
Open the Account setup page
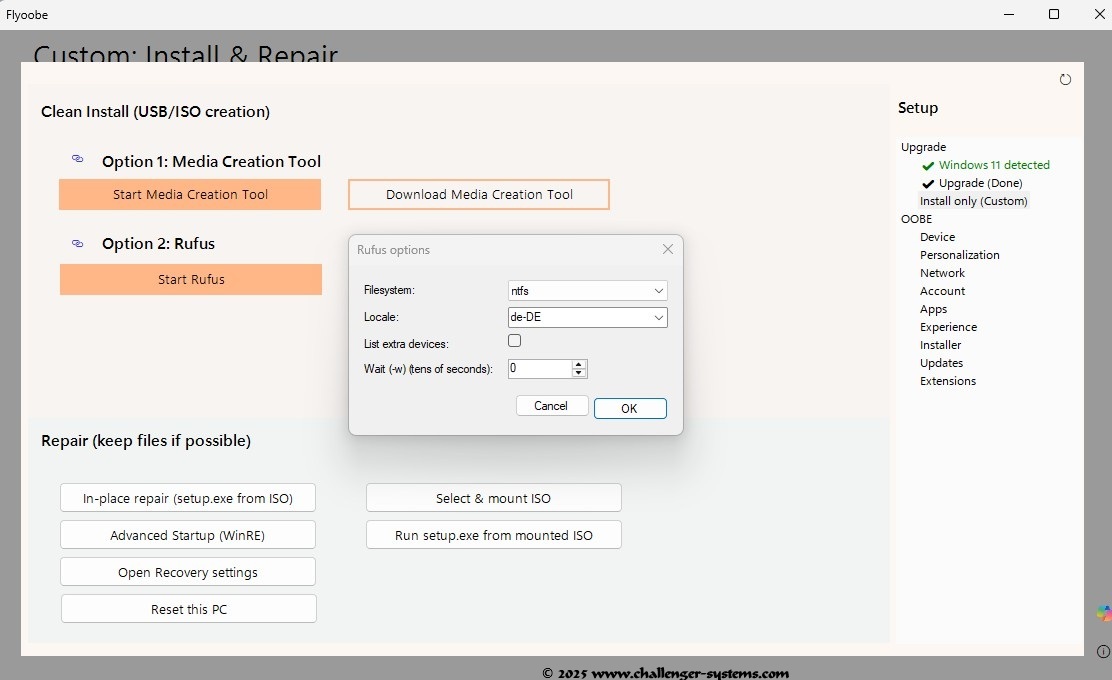[942, 291]
